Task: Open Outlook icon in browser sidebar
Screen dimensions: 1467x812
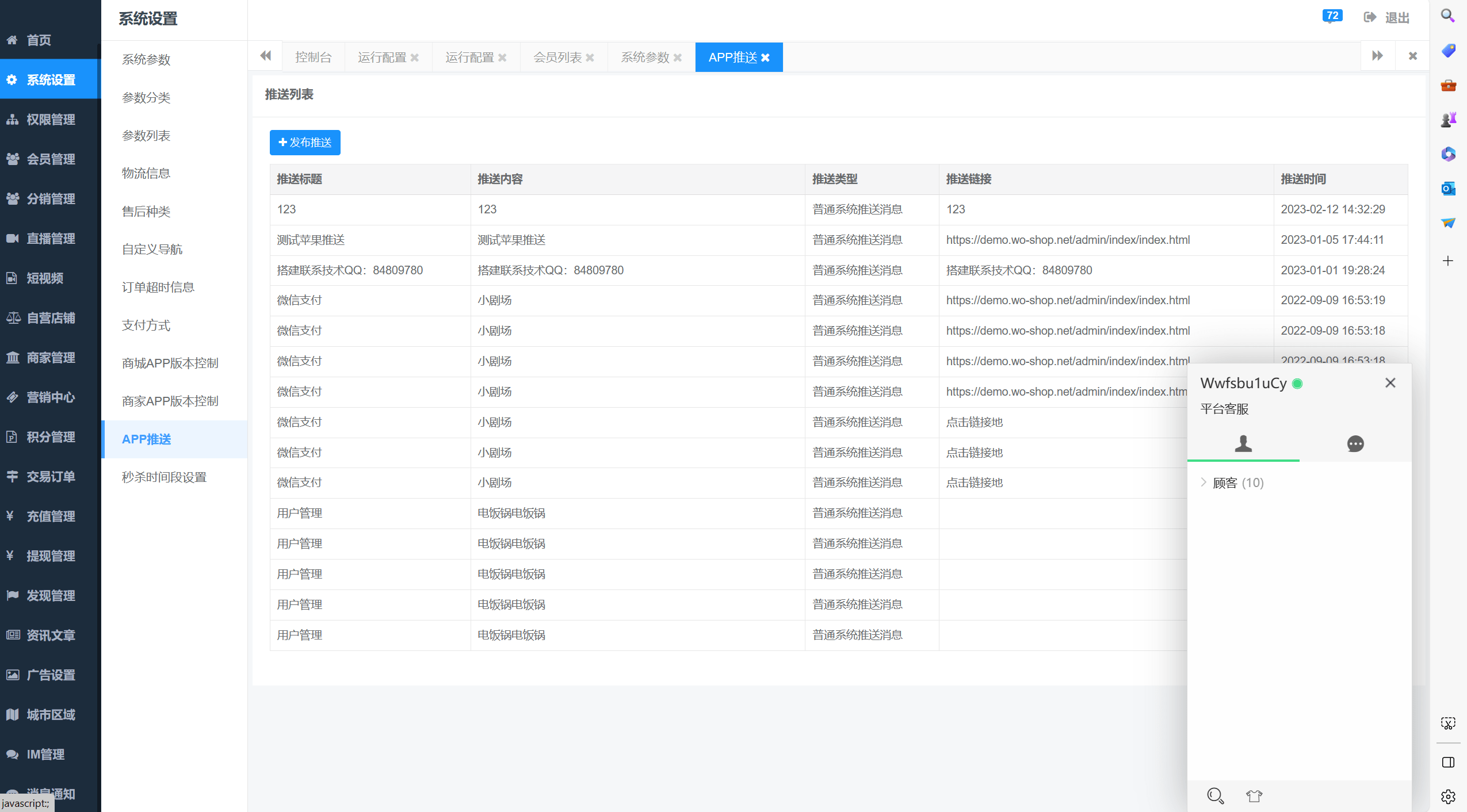Action: (1448, 189)
